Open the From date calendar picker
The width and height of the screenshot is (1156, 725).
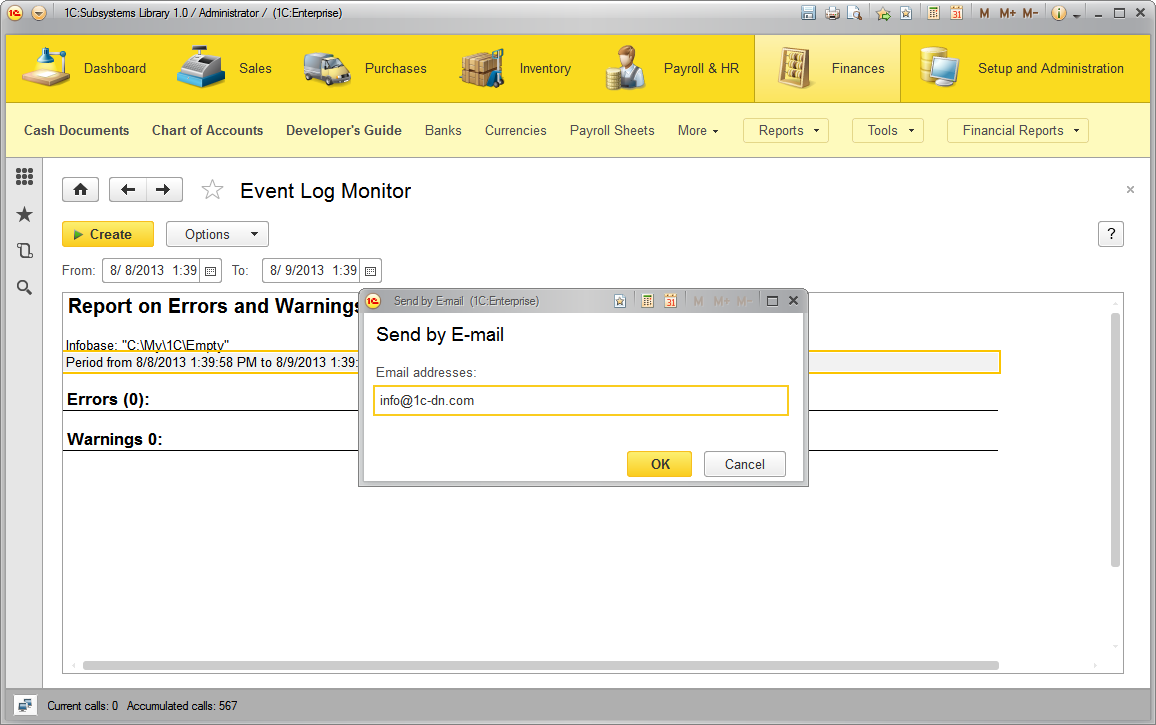click(210, 271)
